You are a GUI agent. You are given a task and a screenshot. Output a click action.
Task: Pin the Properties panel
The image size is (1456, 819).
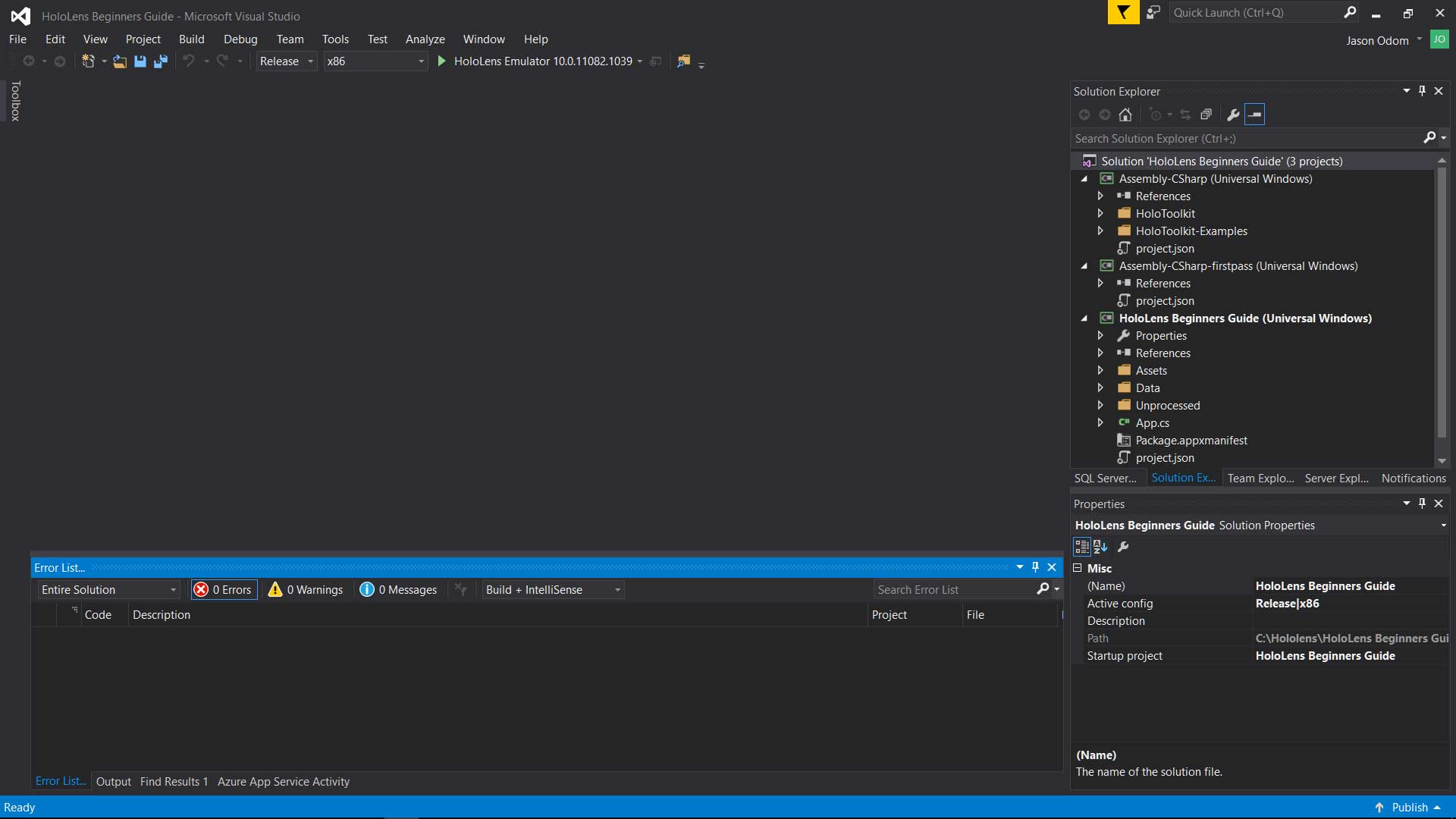tap(1422, 504)
